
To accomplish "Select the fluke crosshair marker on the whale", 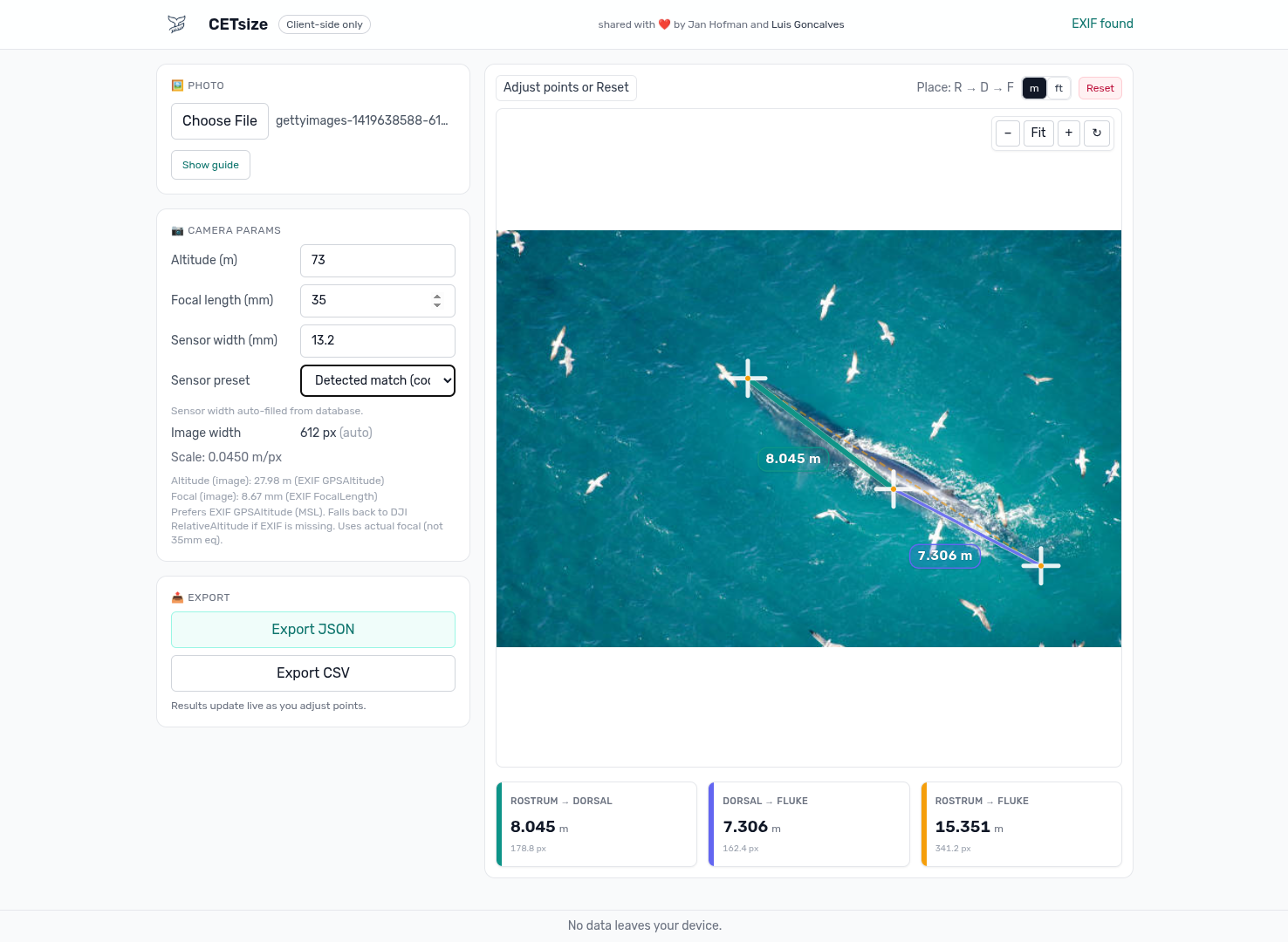I will (1041, 566).
